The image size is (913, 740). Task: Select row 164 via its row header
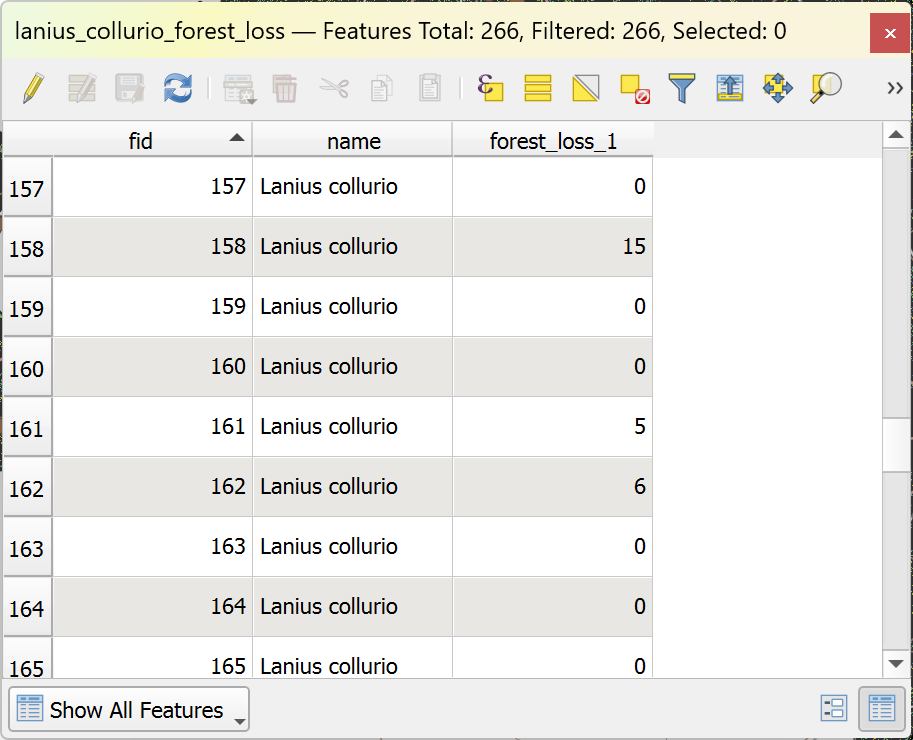(x=27, y=607)
